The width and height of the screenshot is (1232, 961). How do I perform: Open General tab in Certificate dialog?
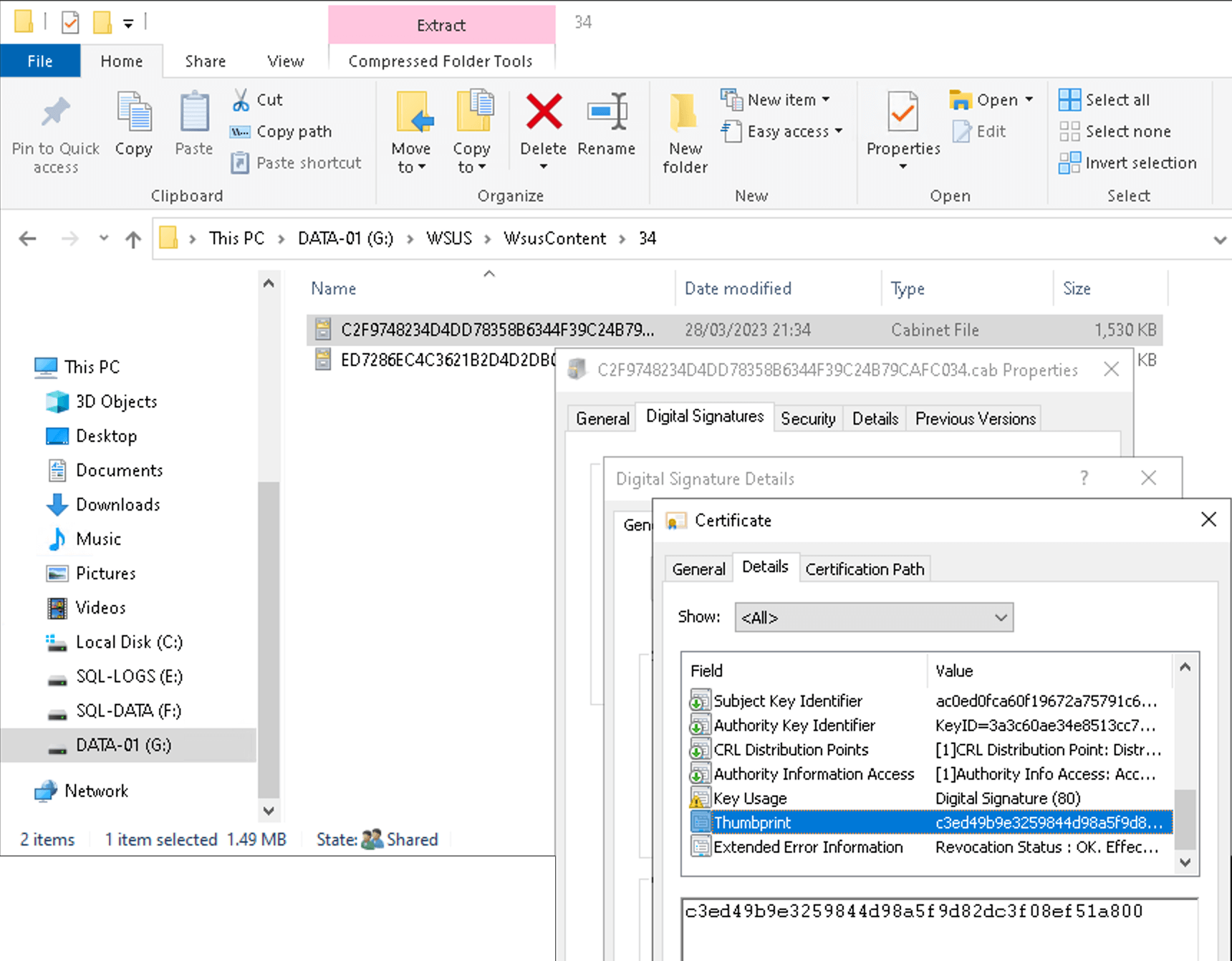click(x=698, y=569)
